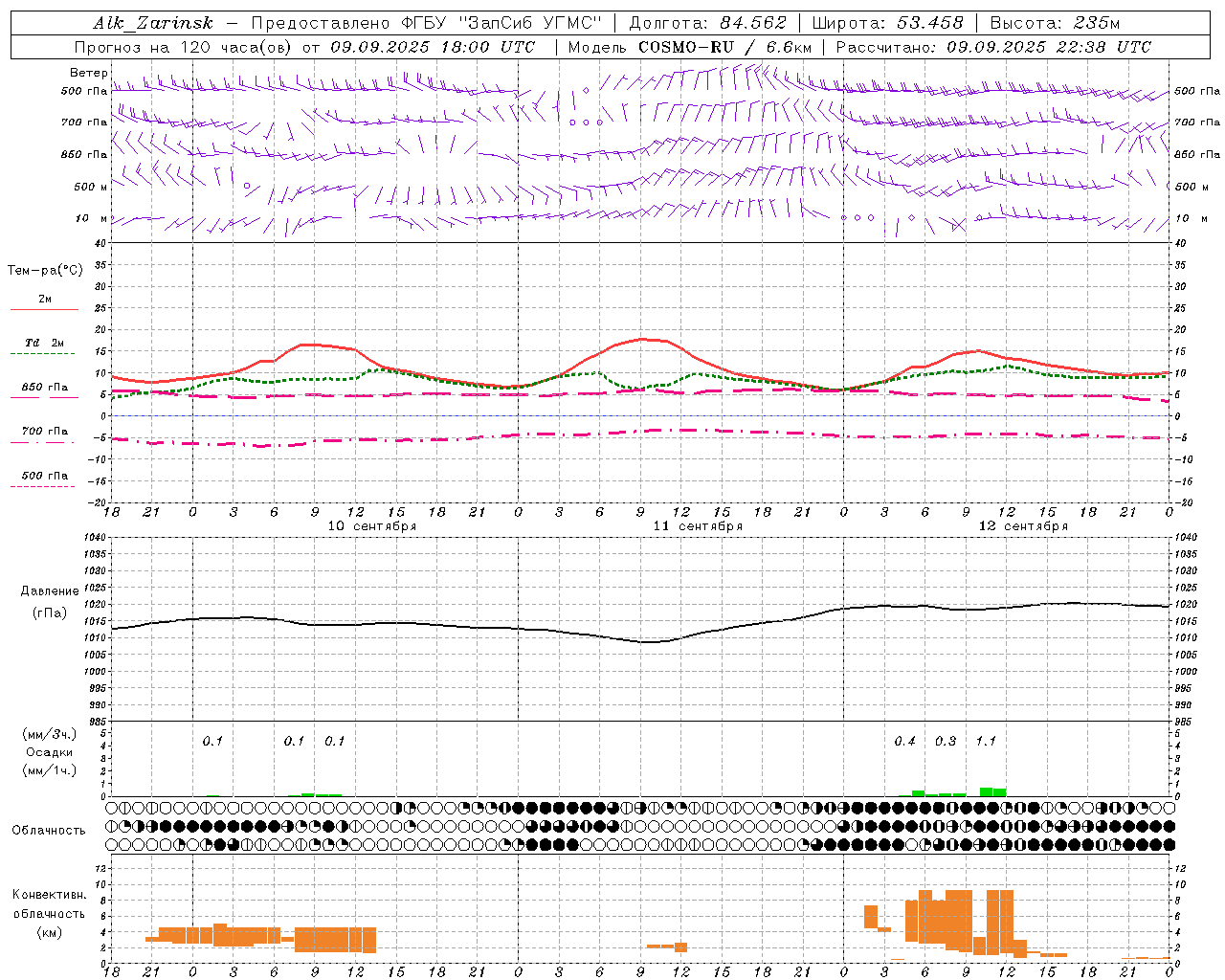Image resolution: width=1225 pixels, height=980 pixels.
Task: Click the Осадки panel label
Action: click(50, 752)
